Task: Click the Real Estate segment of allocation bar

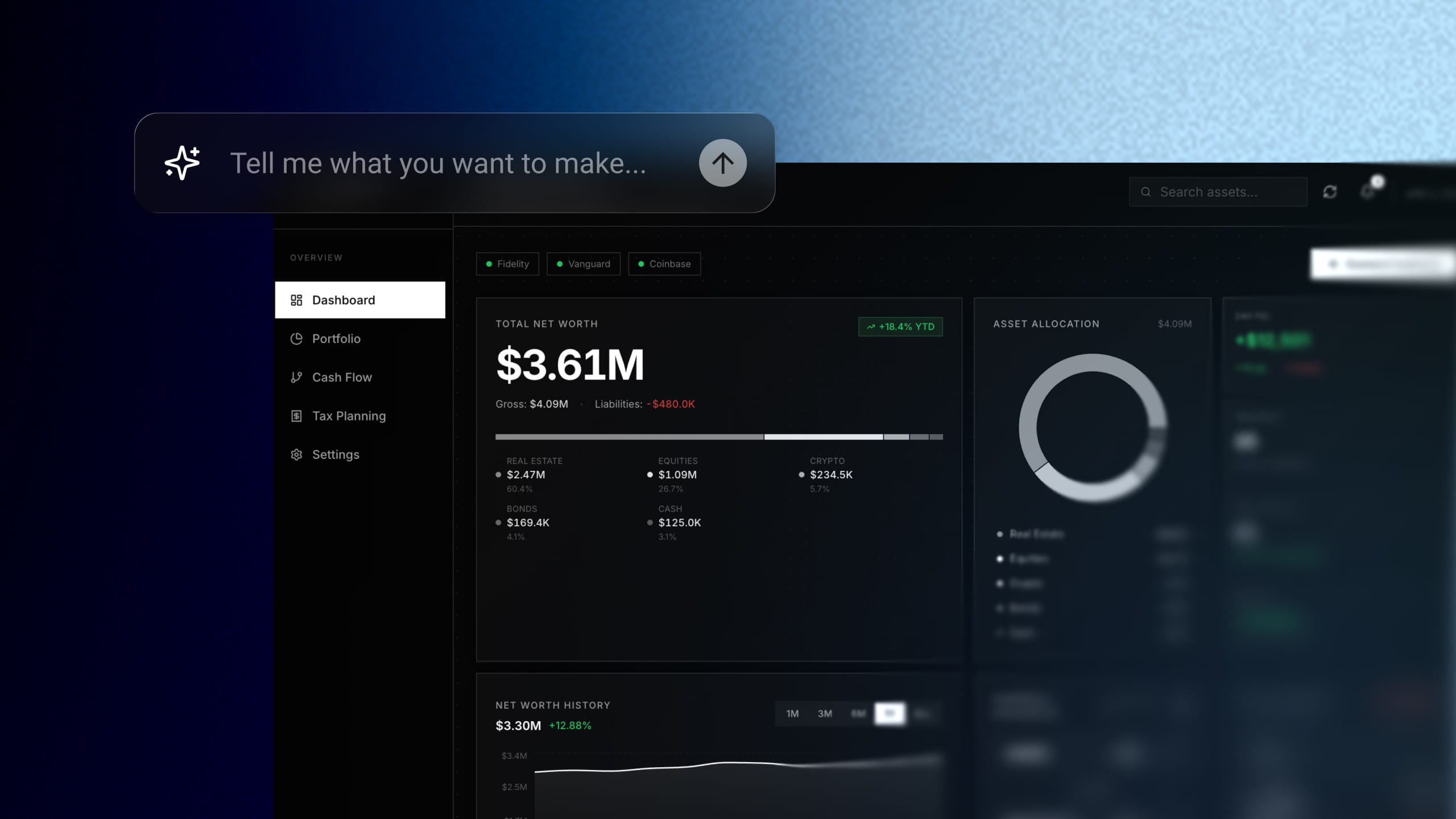Action: pyautogui.click(x=629, y=437)
